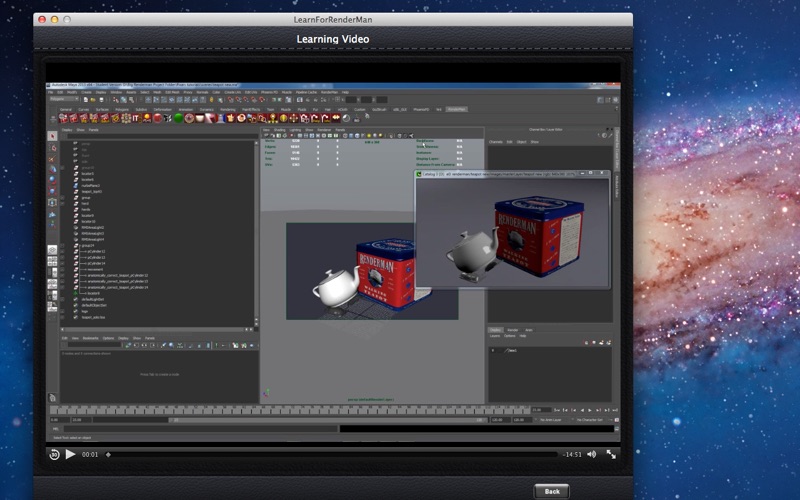Open the Polygons menu set dropdown
The width and height of the screenshot is (800, 500).
(x=64, y=99)
